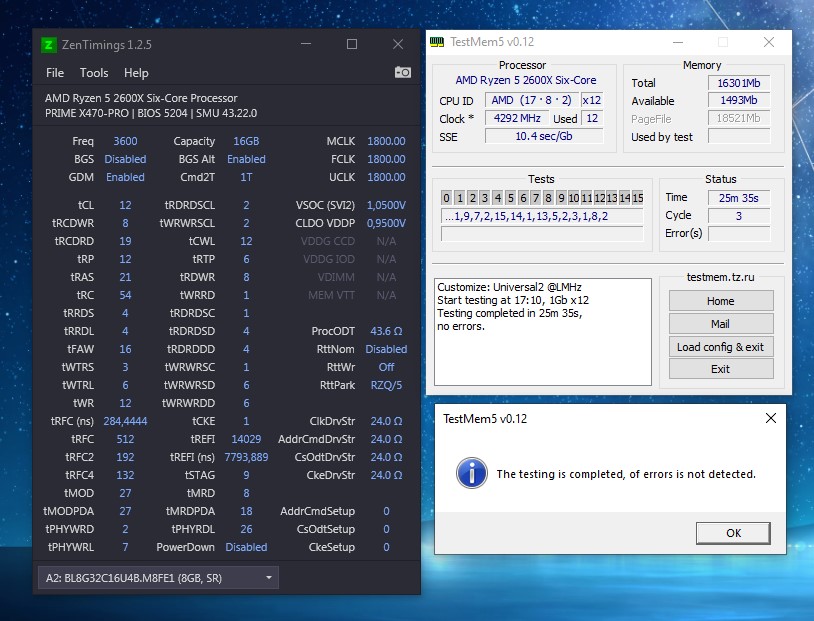This screenshot has width=814, height=621.
Task: Click the BGS Disabled value
Action: (x=125, y=159)
